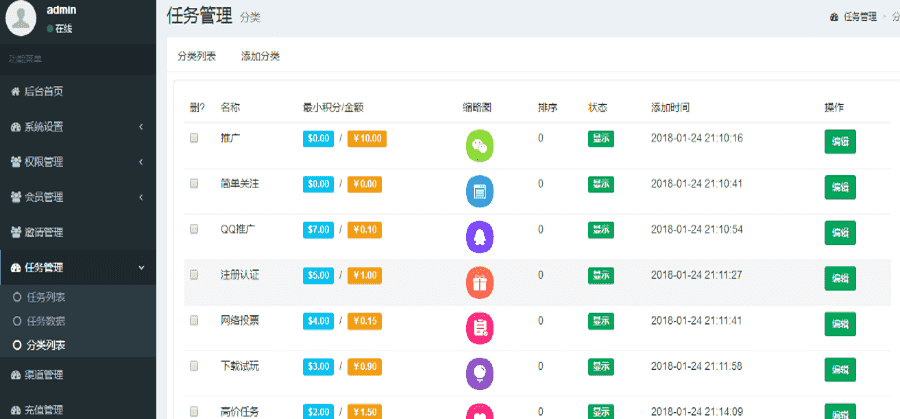
Task: Select the 网络投票 row checkbox
Action: point(195,320)
